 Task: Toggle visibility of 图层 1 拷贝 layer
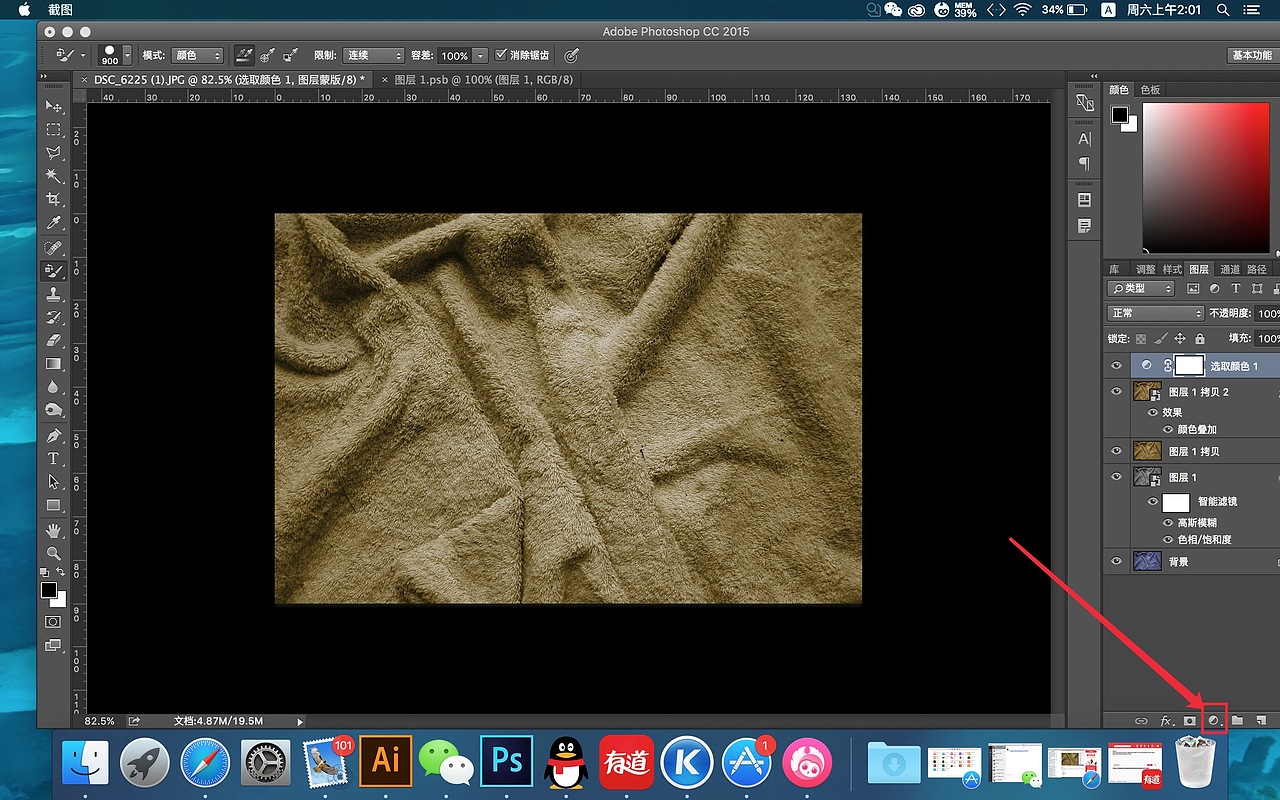coord(1116,451)
